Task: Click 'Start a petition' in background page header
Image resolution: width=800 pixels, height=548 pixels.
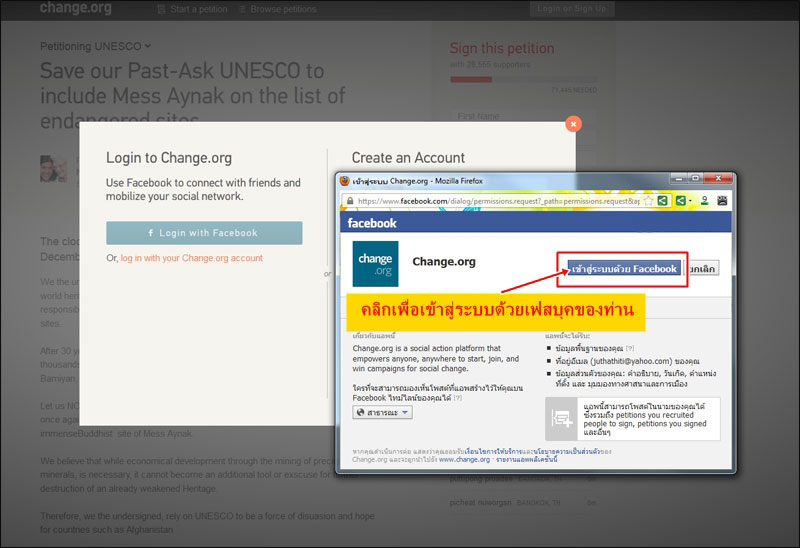Action: 193,9
